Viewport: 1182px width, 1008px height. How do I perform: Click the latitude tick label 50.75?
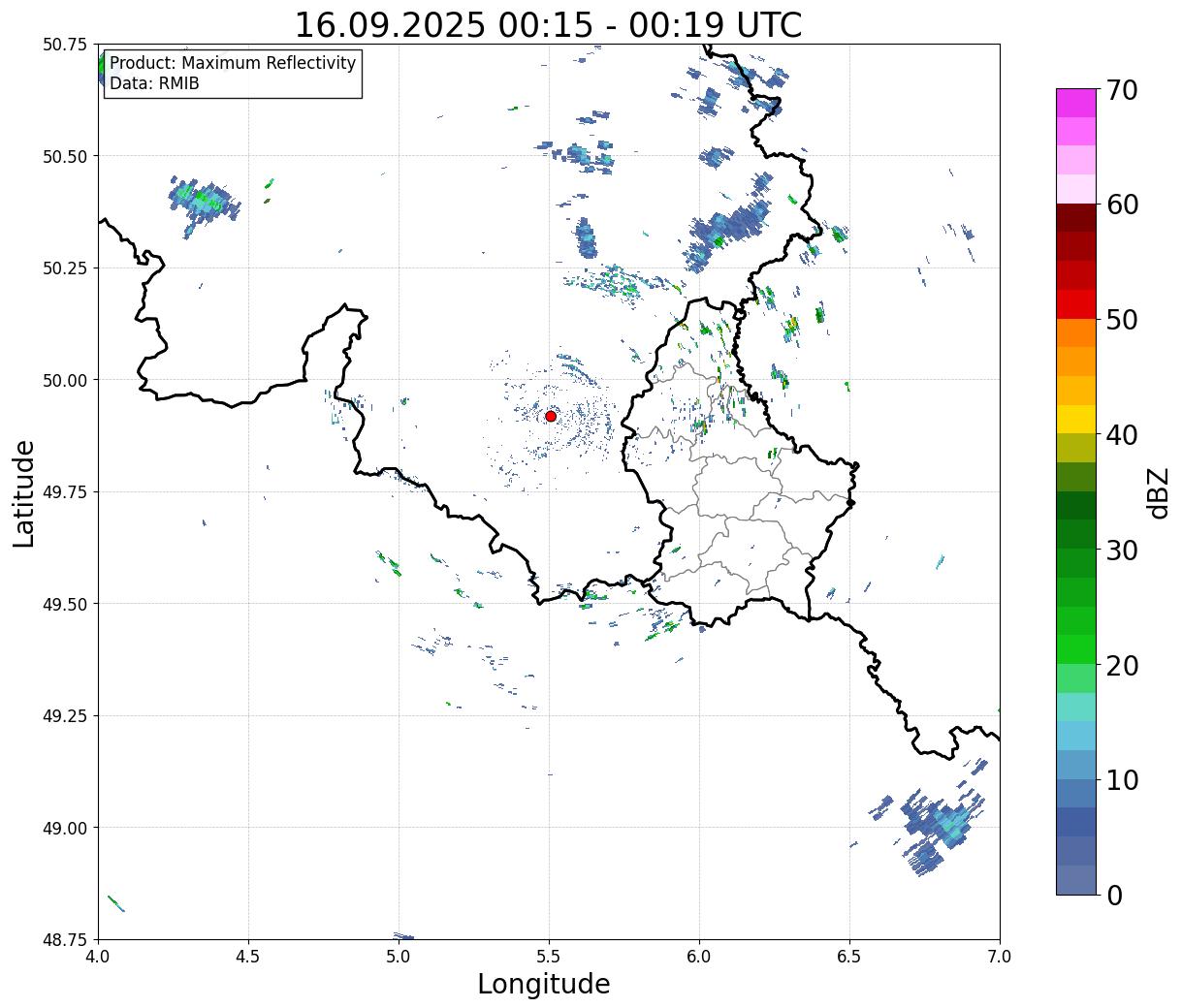[65, 45]
